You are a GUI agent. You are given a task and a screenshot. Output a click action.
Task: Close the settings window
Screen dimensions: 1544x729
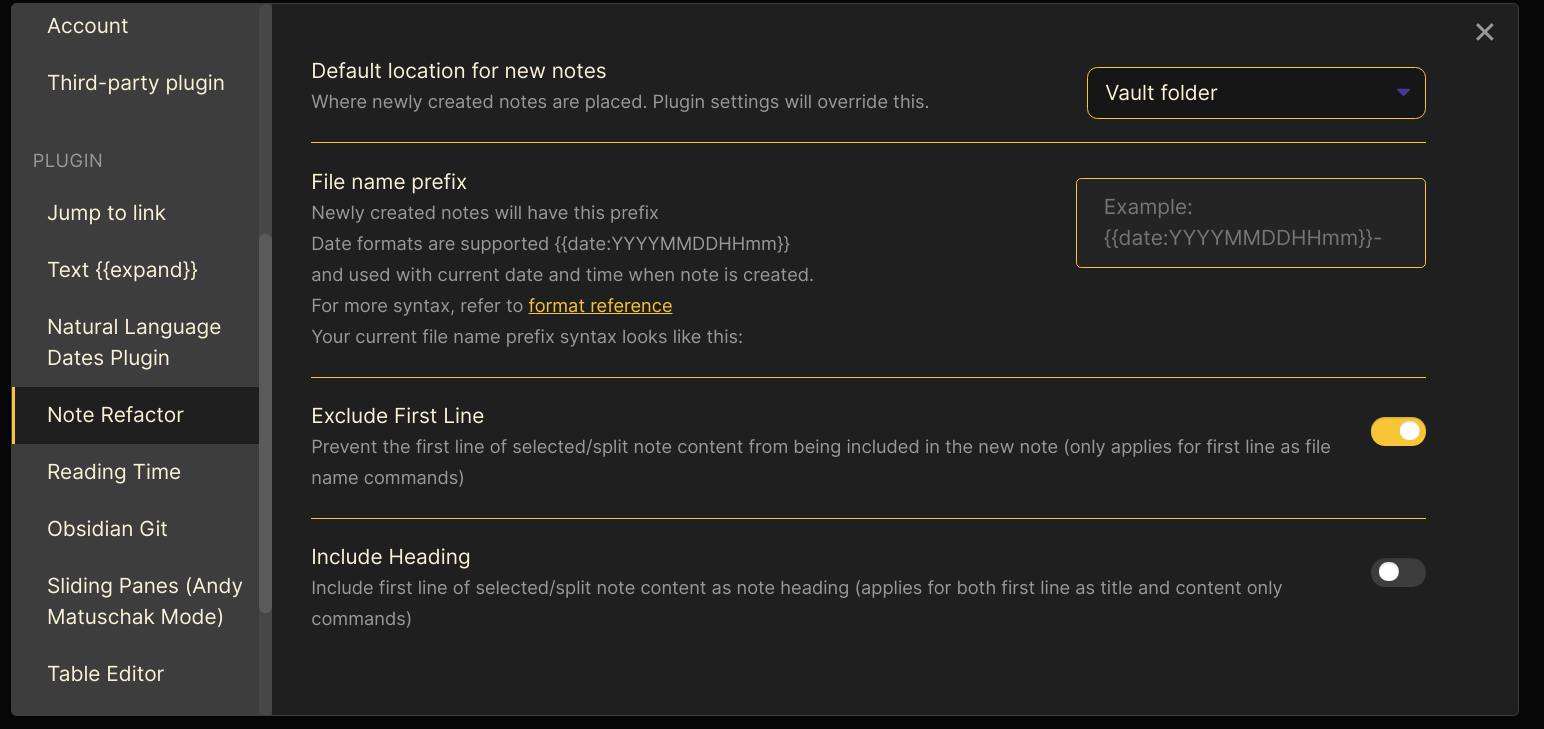(x=1484, y=31)
